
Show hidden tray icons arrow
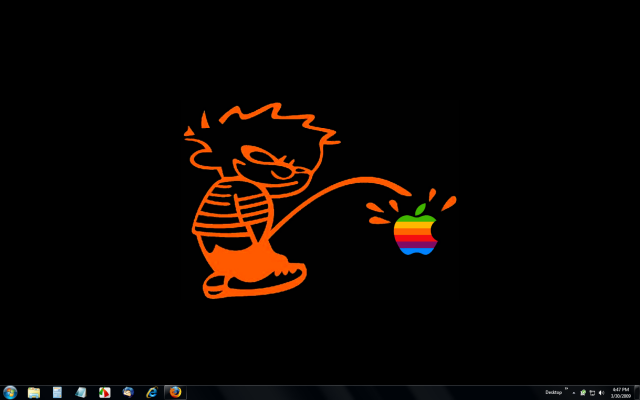coord(574,393)
